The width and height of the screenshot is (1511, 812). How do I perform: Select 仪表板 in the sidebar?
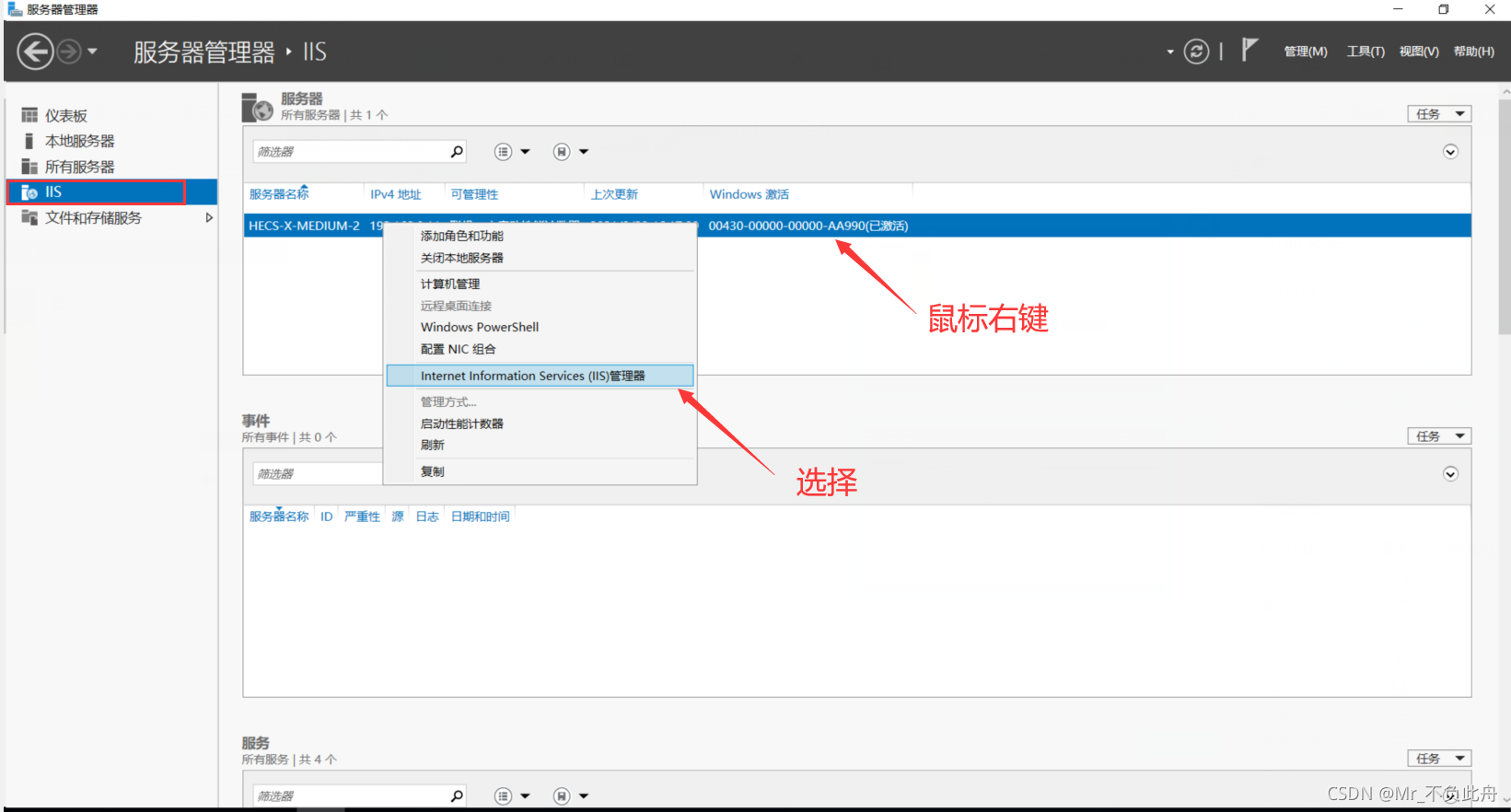(66, 116)
